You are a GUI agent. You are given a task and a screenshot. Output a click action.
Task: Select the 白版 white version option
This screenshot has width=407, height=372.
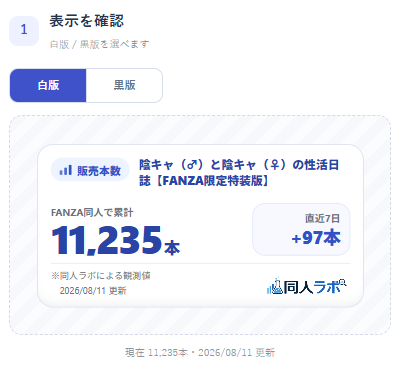coord(48,85)
